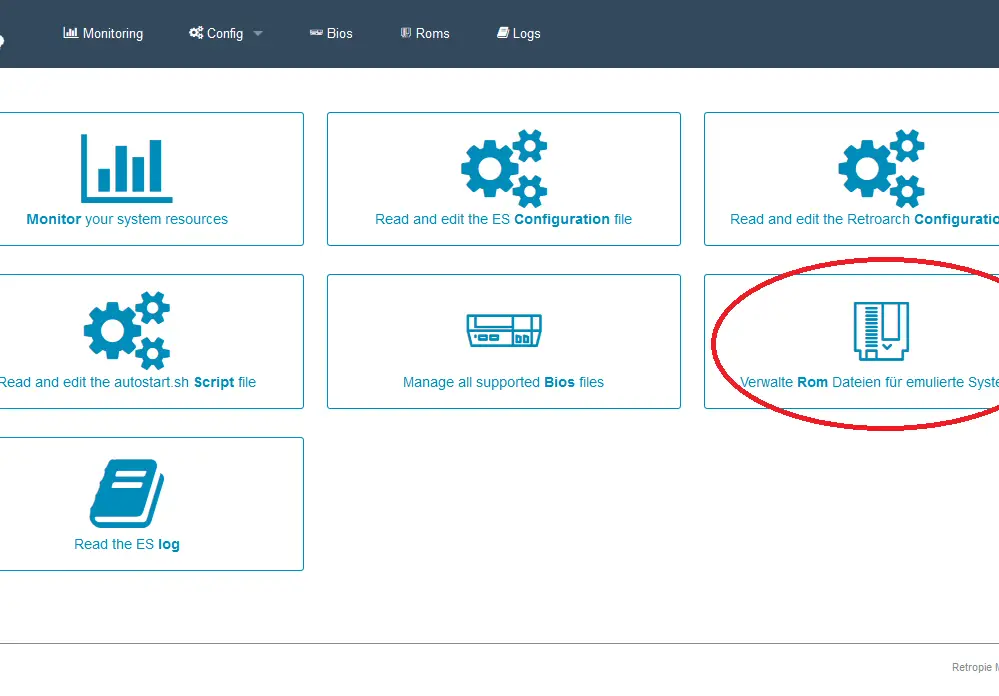Screen dimensions: 999x696
Task: Click the Monitoring bar chart icon in navbar
Action: pos(70,33)
